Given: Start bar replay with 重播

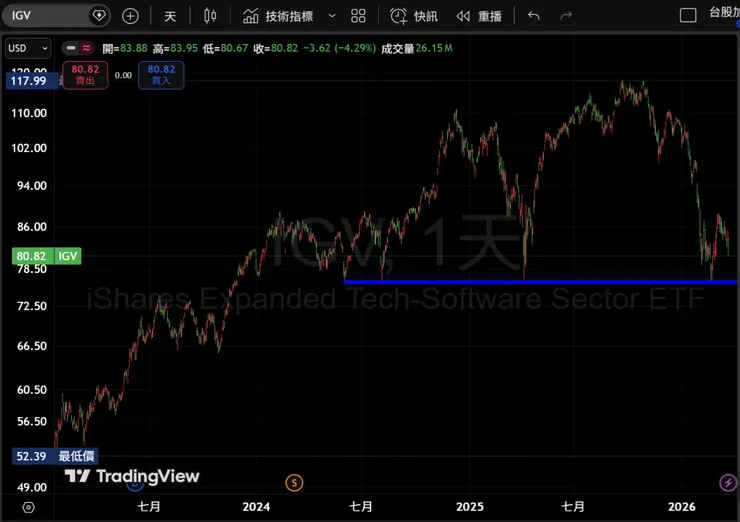Looking at the screenshot, I should (479, 16).
